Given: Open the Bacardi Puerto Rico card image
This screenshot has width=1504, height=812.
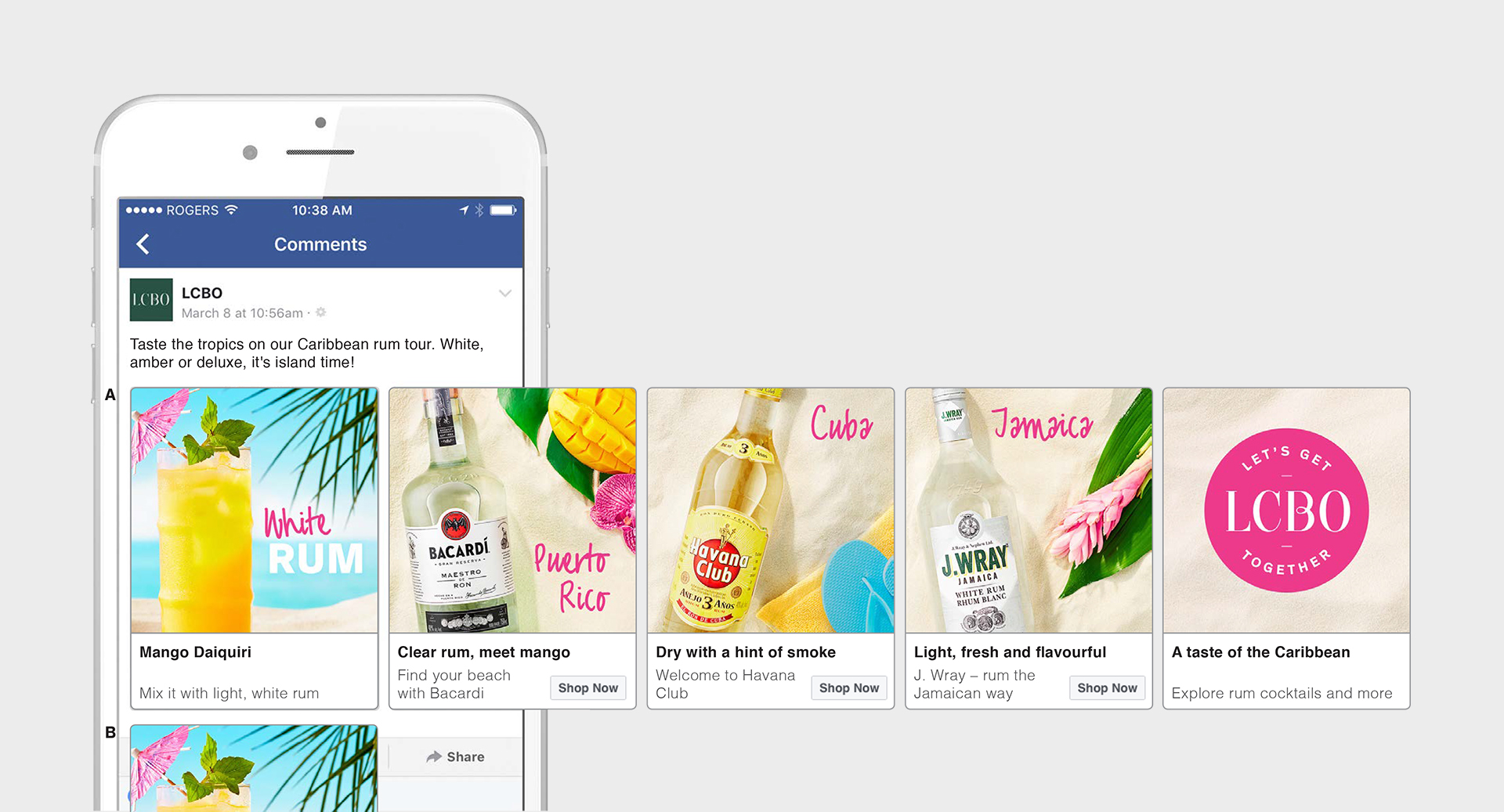Looking at the screenshot, I should coord(513,511).
